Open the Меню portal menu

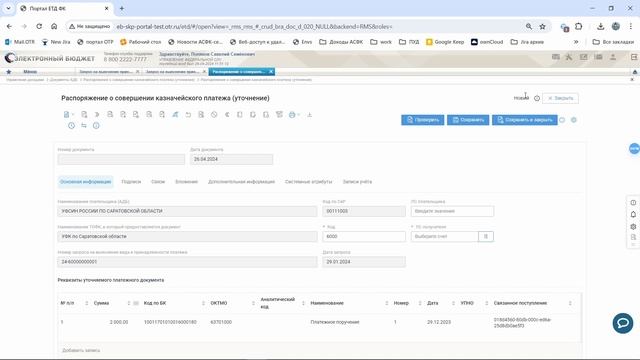(x=30, y=72)
